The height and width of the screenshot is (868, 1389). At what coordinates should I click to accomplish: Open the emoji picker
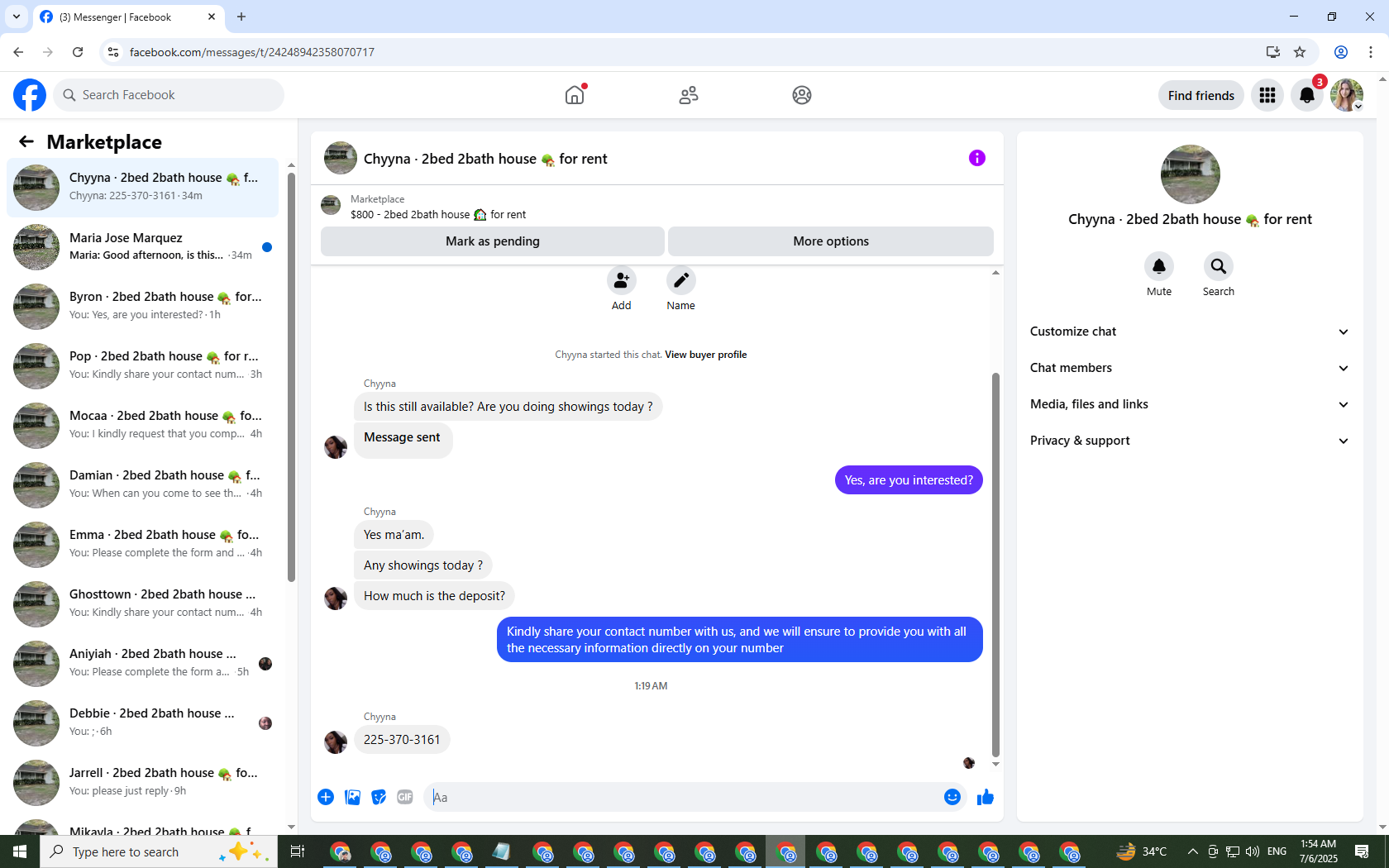[x=952, y=797]
